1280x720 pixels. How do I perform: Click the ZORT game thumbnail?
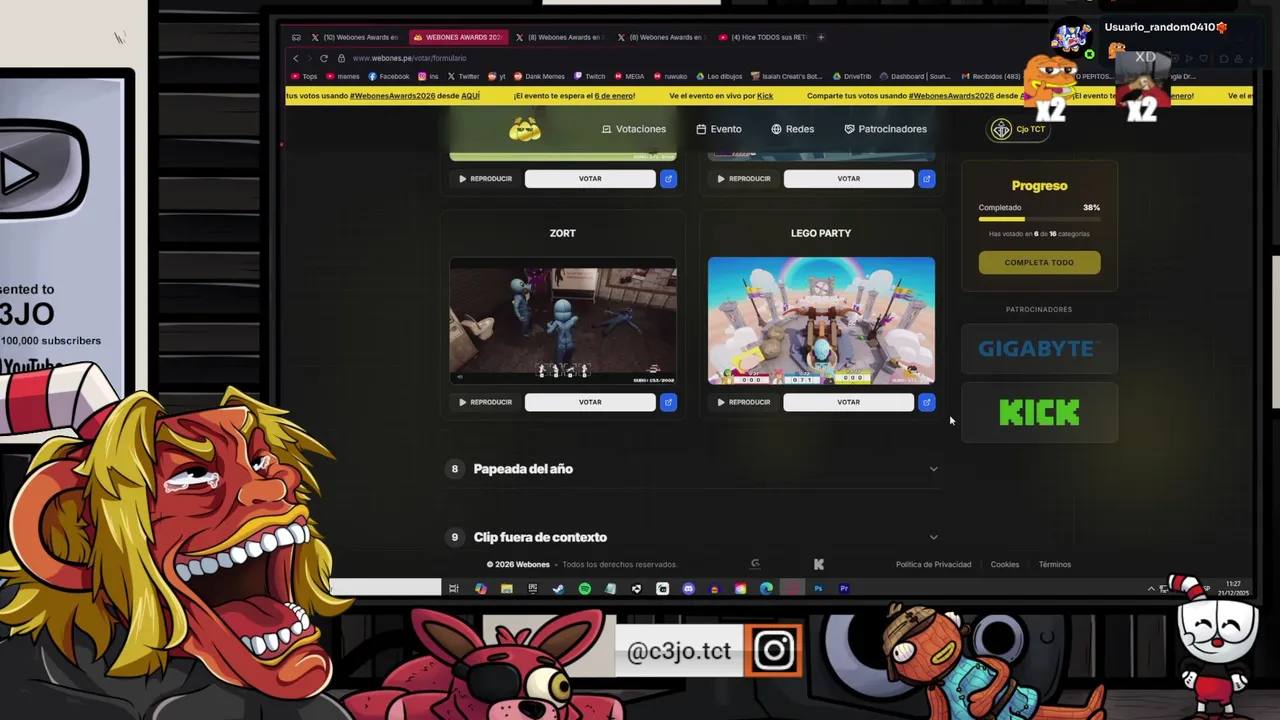563,321
